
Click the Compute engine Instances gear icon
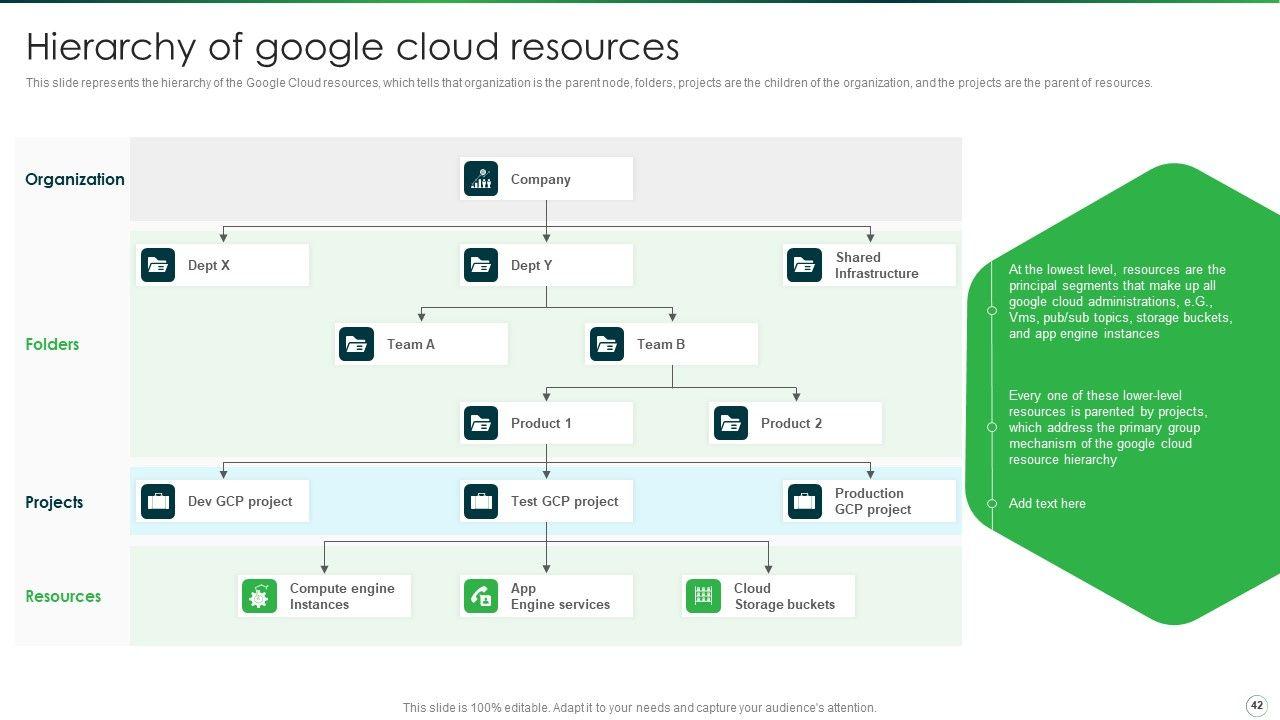pyautogui.click(x=259, y=596)
